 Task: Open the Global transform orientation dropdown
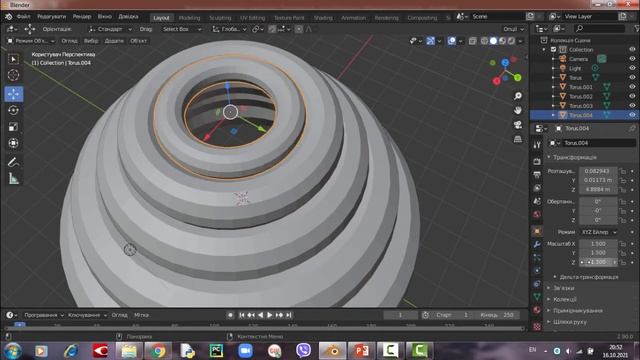(x=229, y=29)
